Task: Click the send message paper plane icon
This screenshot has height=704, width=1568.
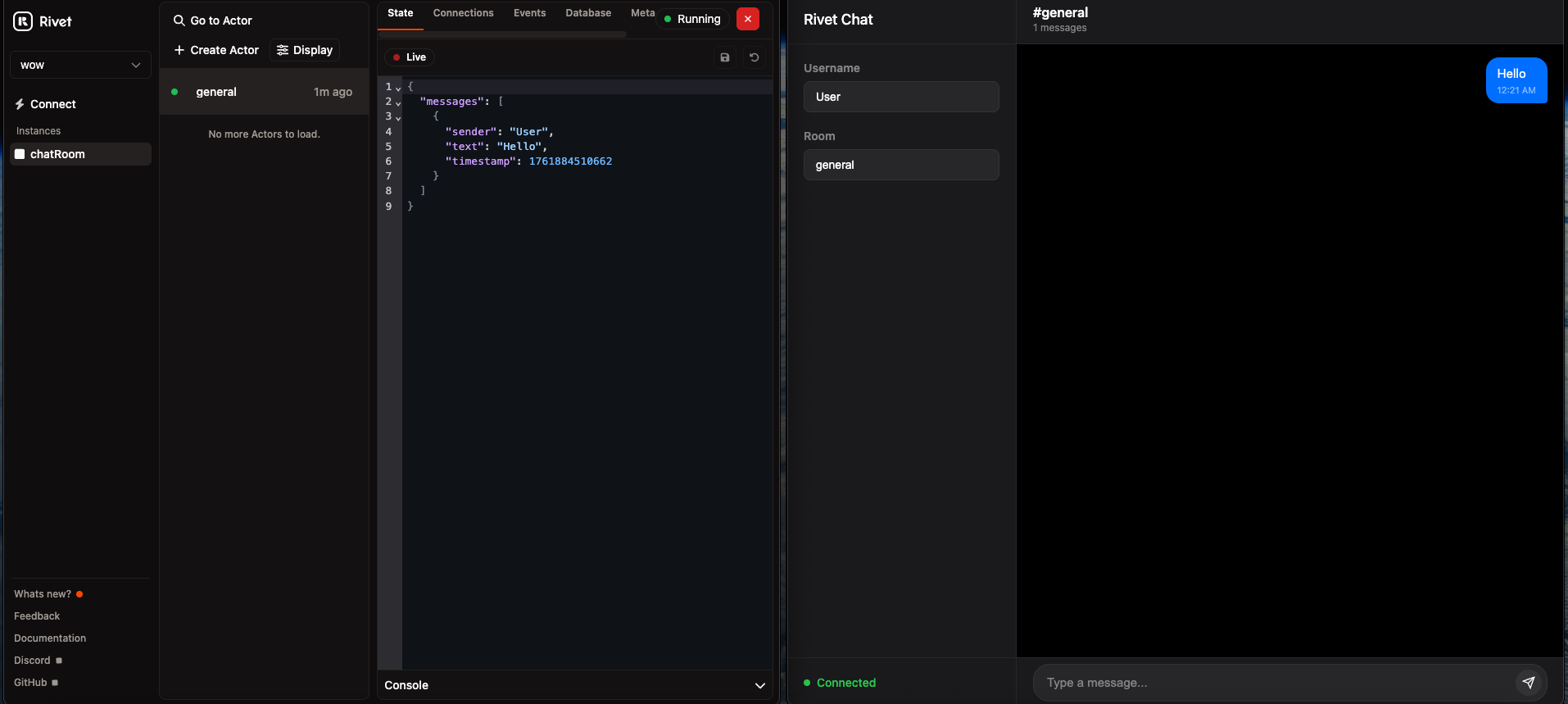Action: pyautogui.click(x=1529, y=682)
